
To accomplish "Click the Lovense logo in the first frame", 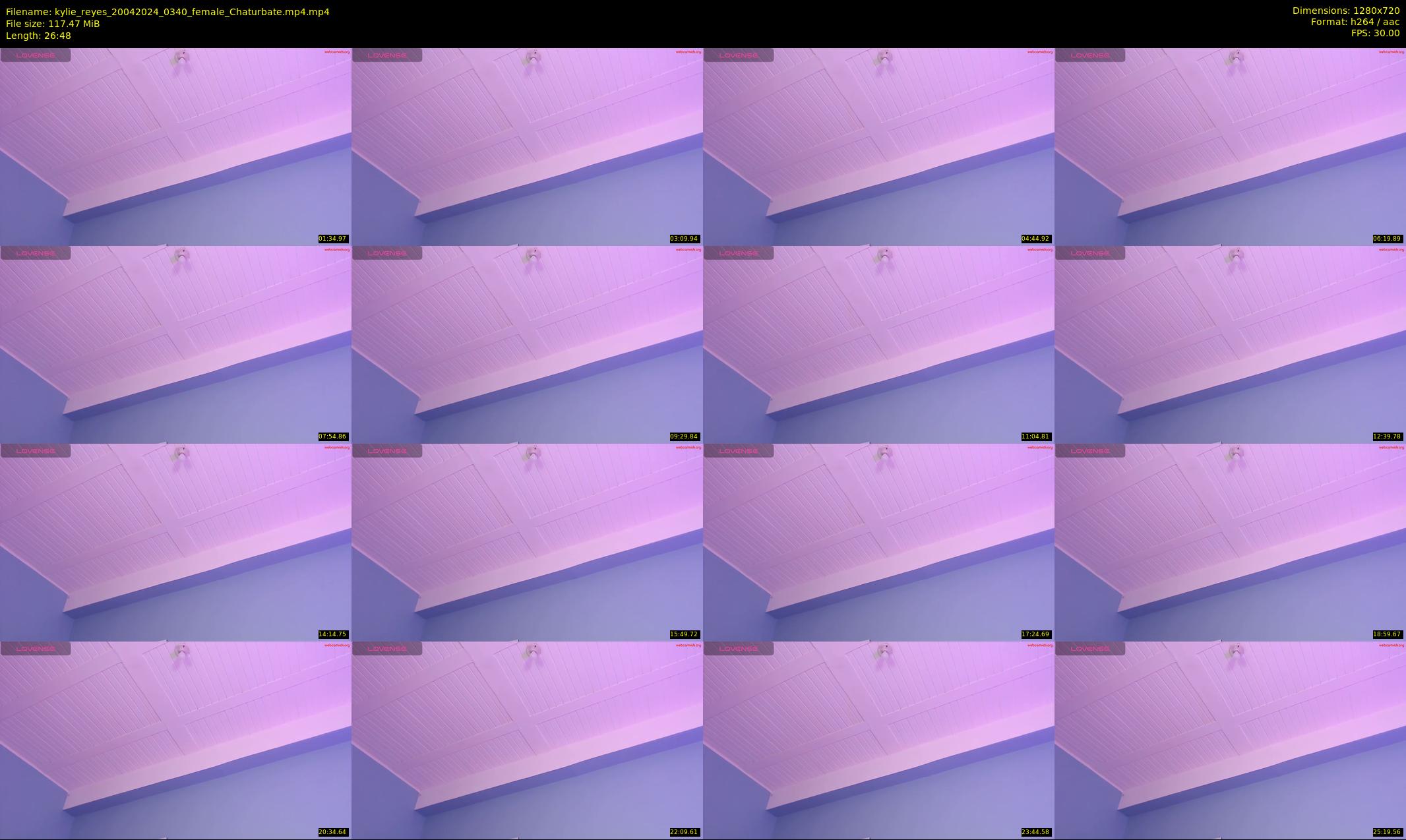I will (x=36, y=55).
